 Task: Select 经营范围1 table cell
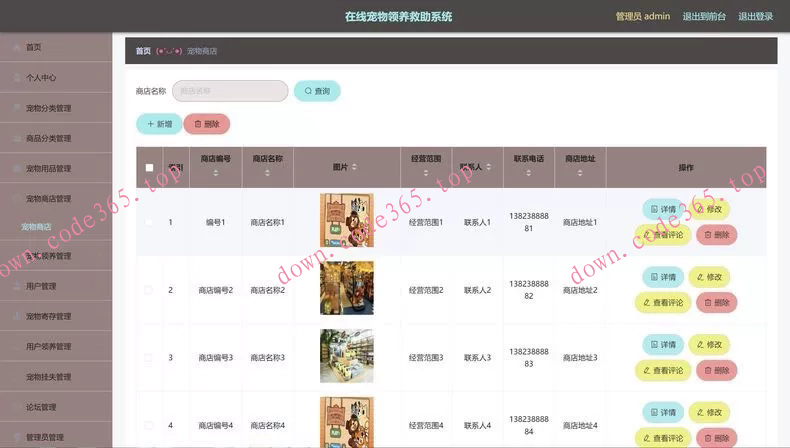click(x=426, y=222)
